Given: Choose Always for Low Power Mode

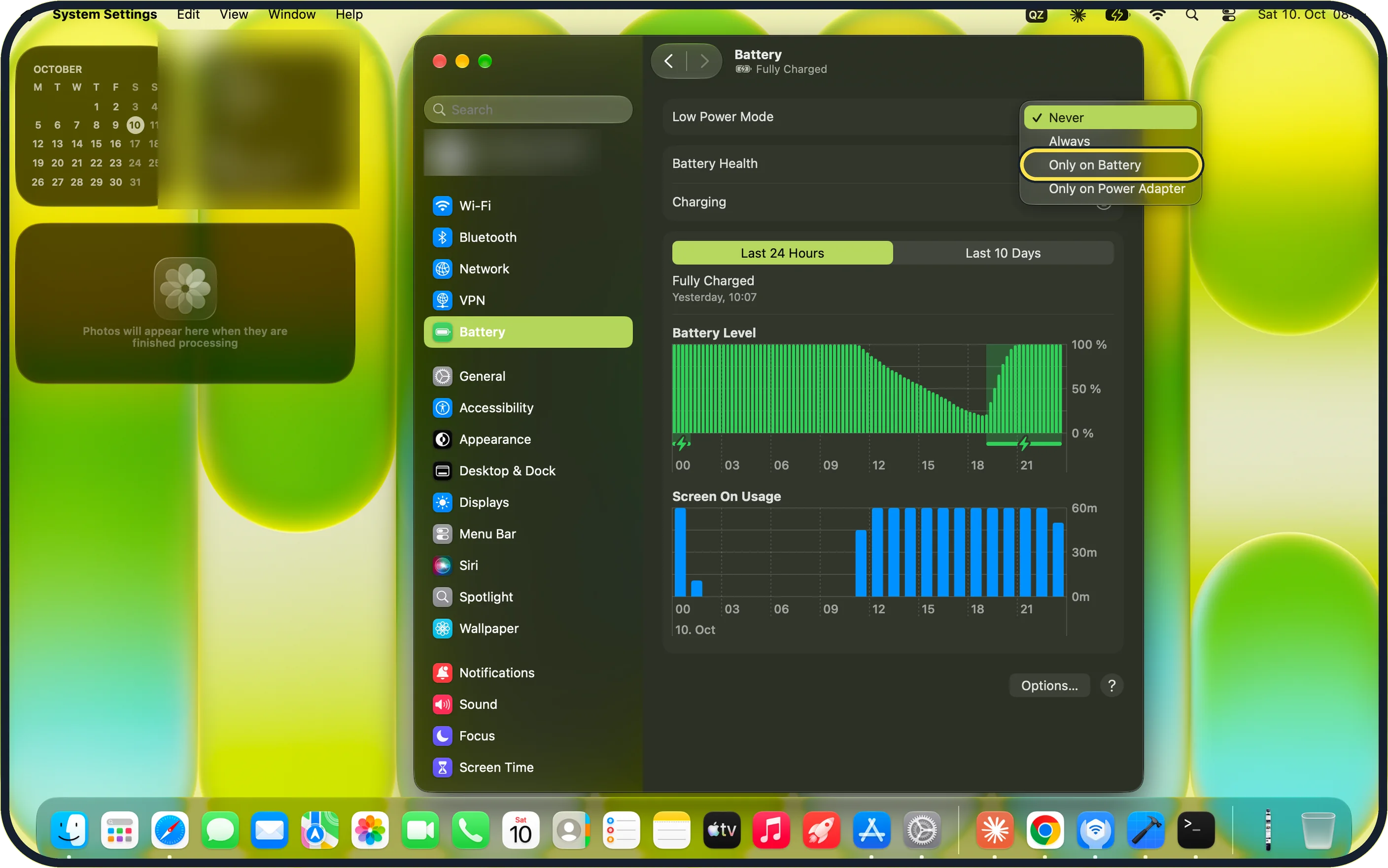Looking at the screenshot, I should (x=1110, y=141).
